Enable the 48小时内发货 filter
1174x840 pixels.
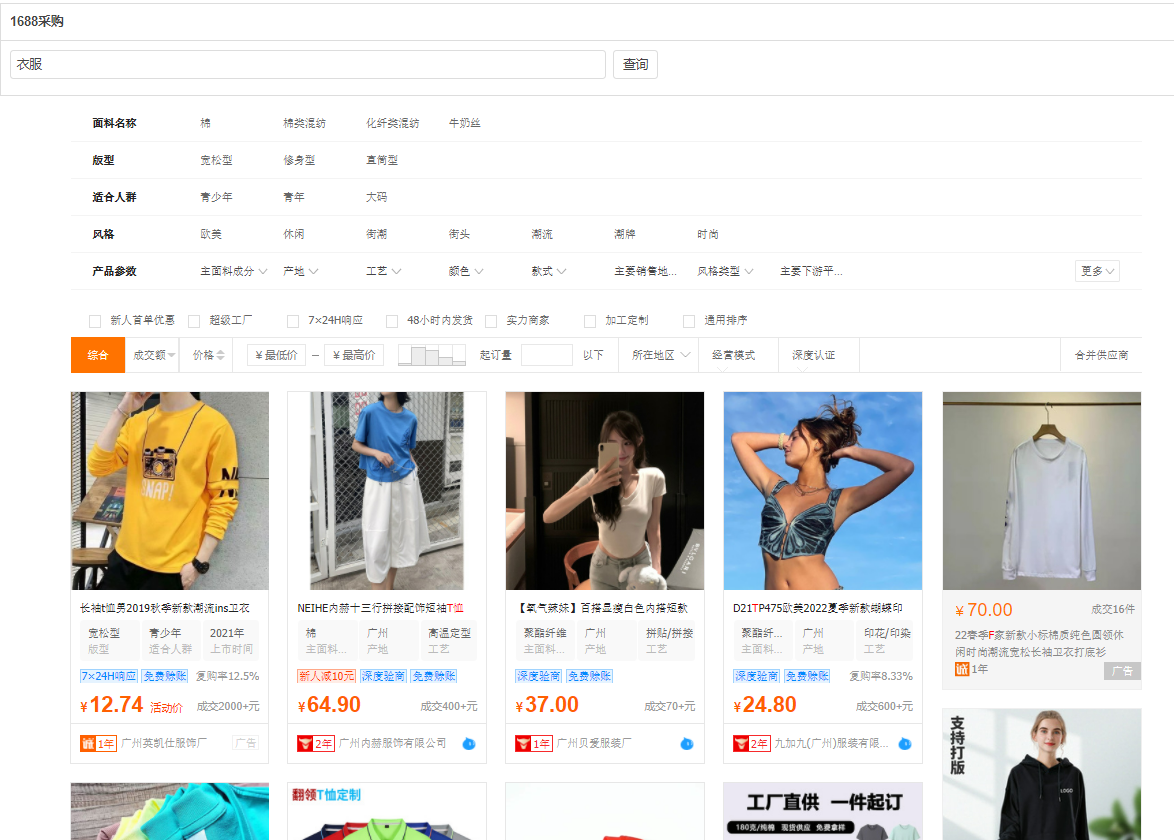click(x=392, y=321)
